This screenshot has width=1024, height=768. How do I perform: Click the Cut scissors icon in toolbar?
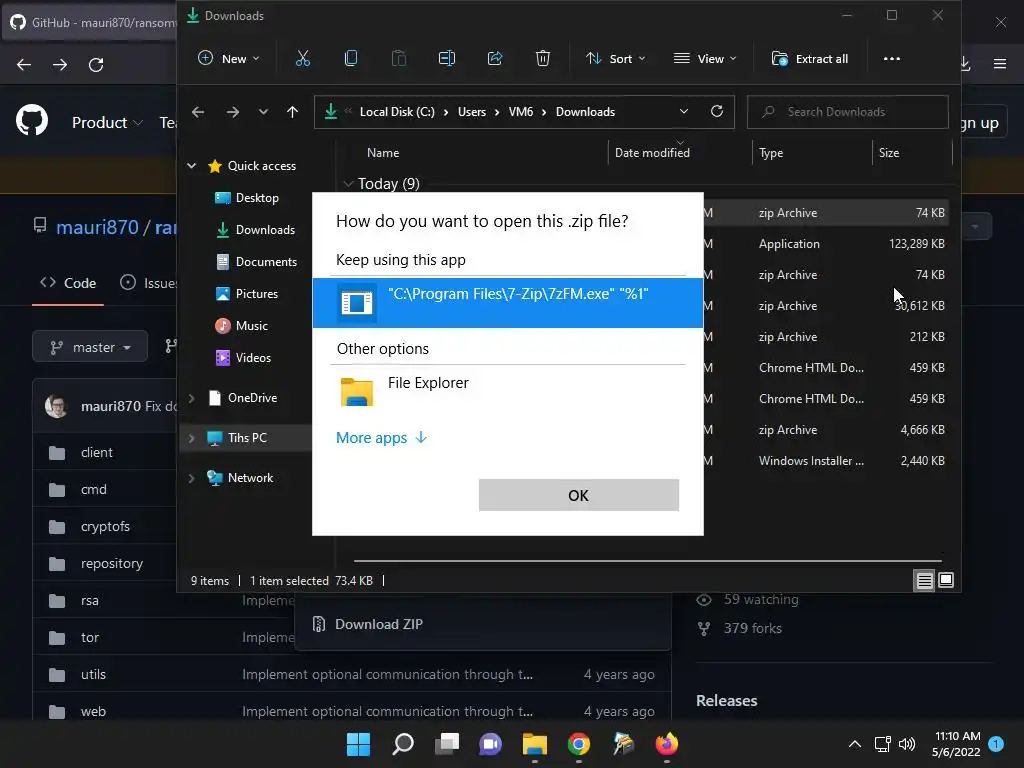302,59
